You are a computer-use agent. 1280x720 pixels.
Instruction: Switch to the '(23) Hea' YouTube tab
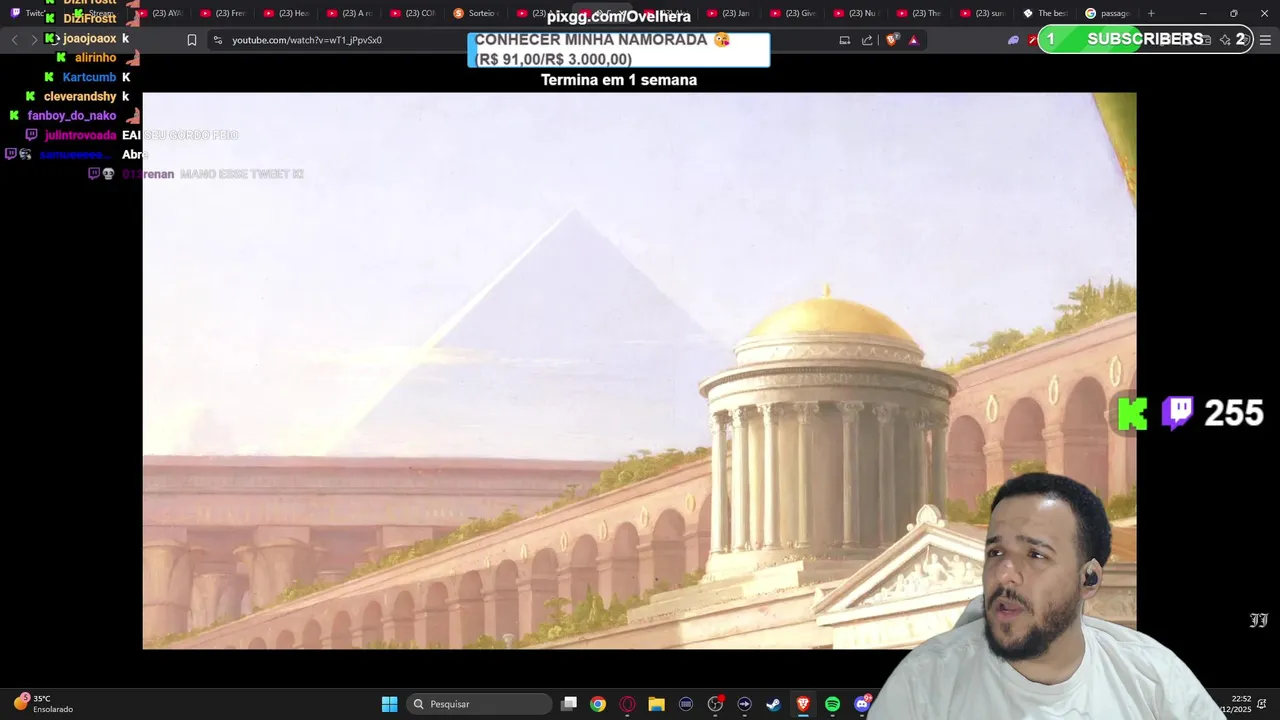287,13
